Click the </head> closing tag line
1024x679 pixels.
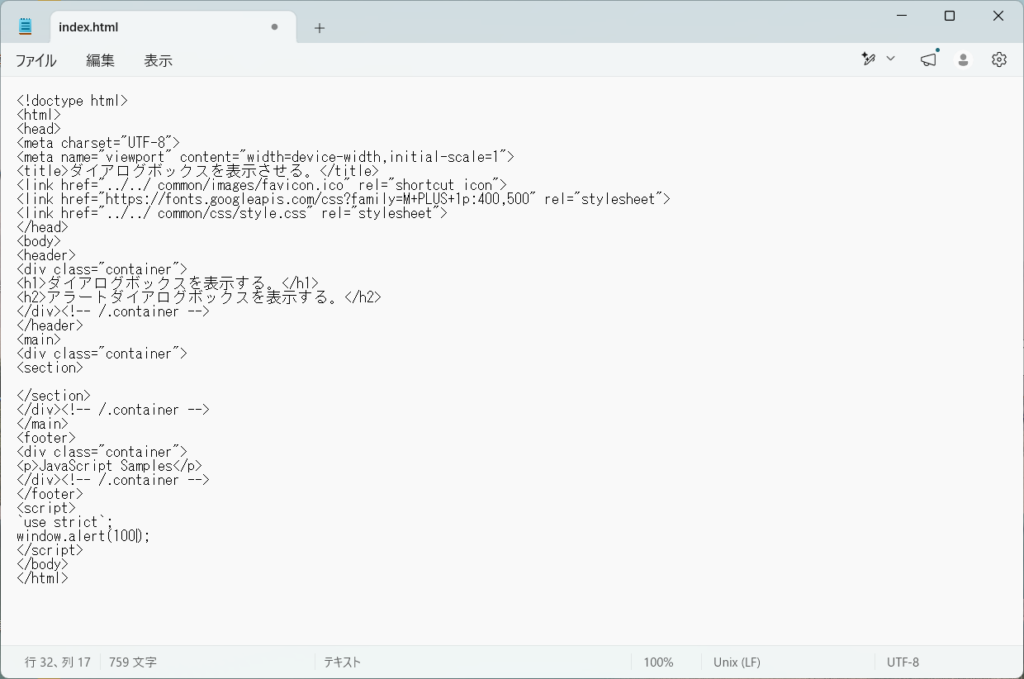(42, 227)
